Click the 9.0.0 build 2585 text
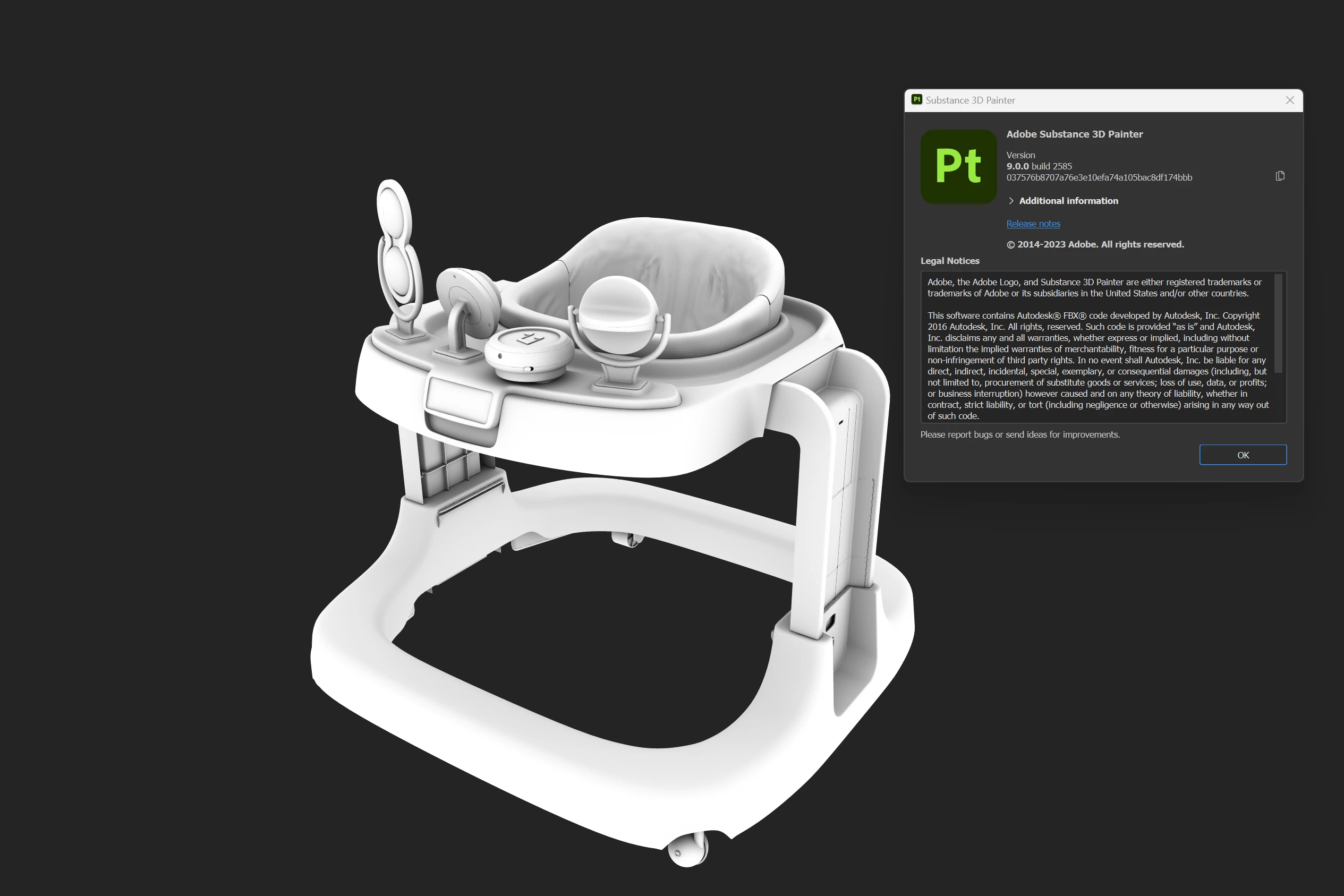This screenshot has width=1344, height=896. click(x=1039, y=166)
